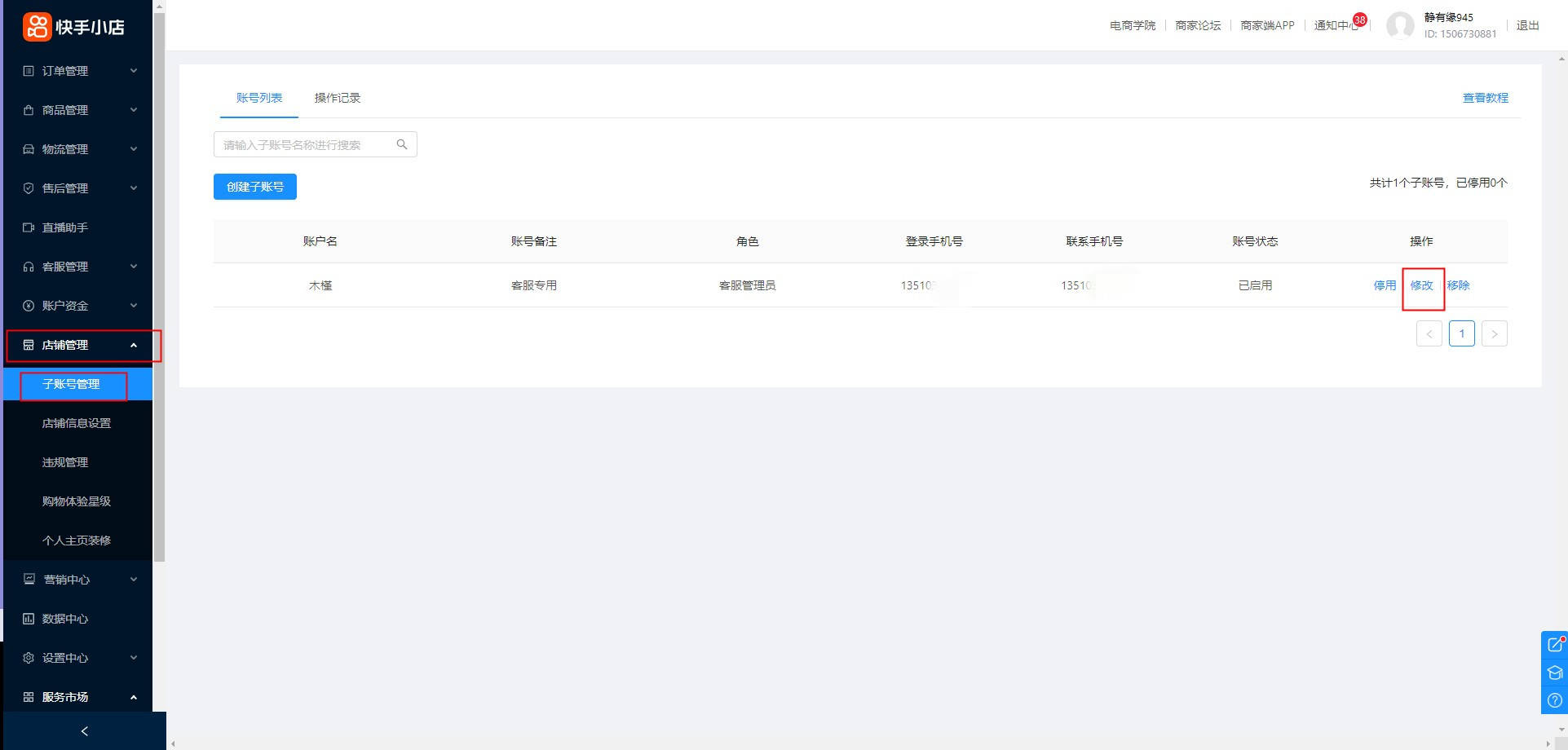The width and height of the screenshot is (1568, 750).
Task: Open 通知中心 with the notification badge
Action: [1334, 24]
